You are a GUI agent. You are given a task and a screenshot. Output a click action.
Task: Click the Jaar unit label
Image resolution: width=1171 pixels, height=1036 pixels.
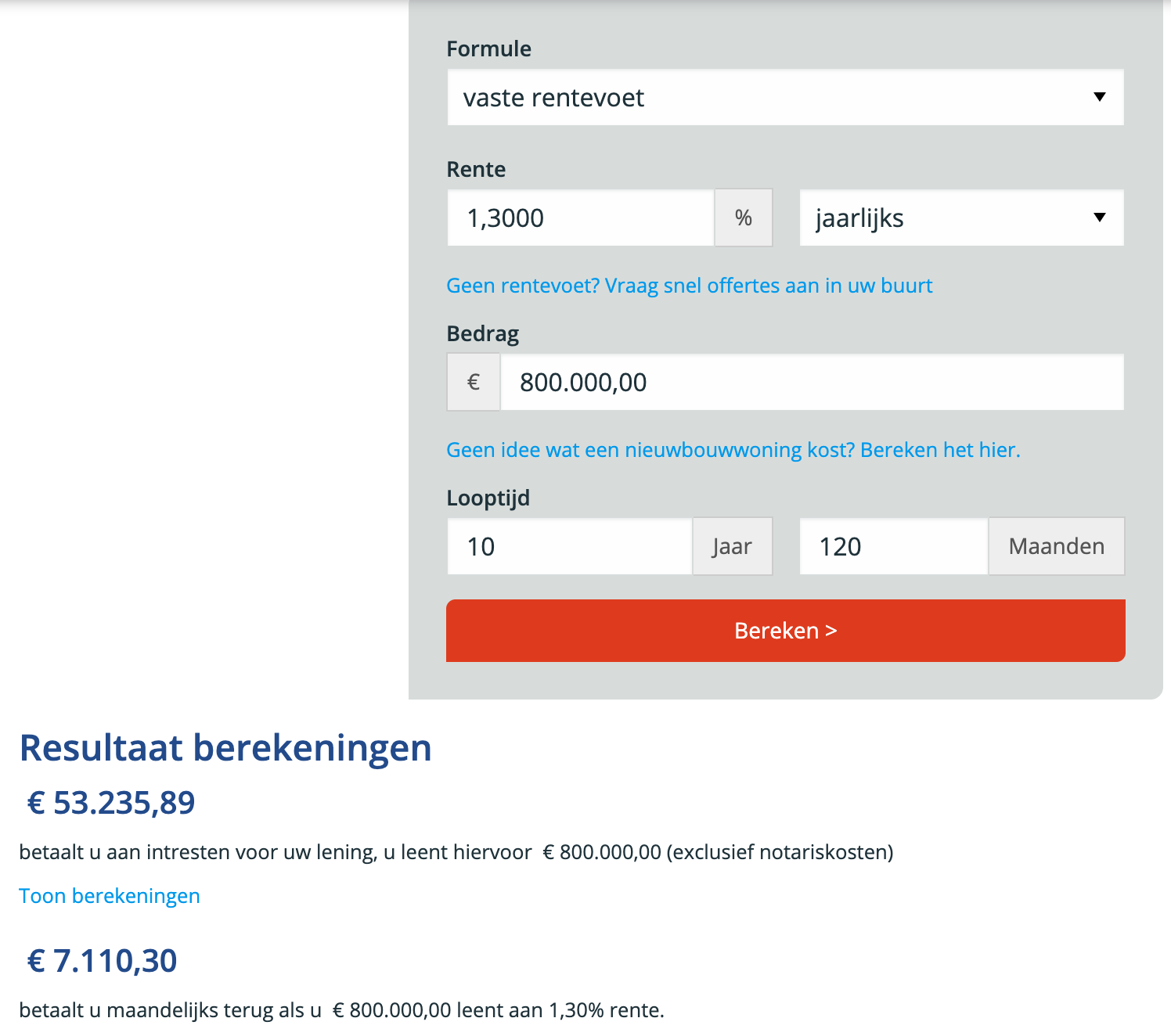click(x=733, y=546)
